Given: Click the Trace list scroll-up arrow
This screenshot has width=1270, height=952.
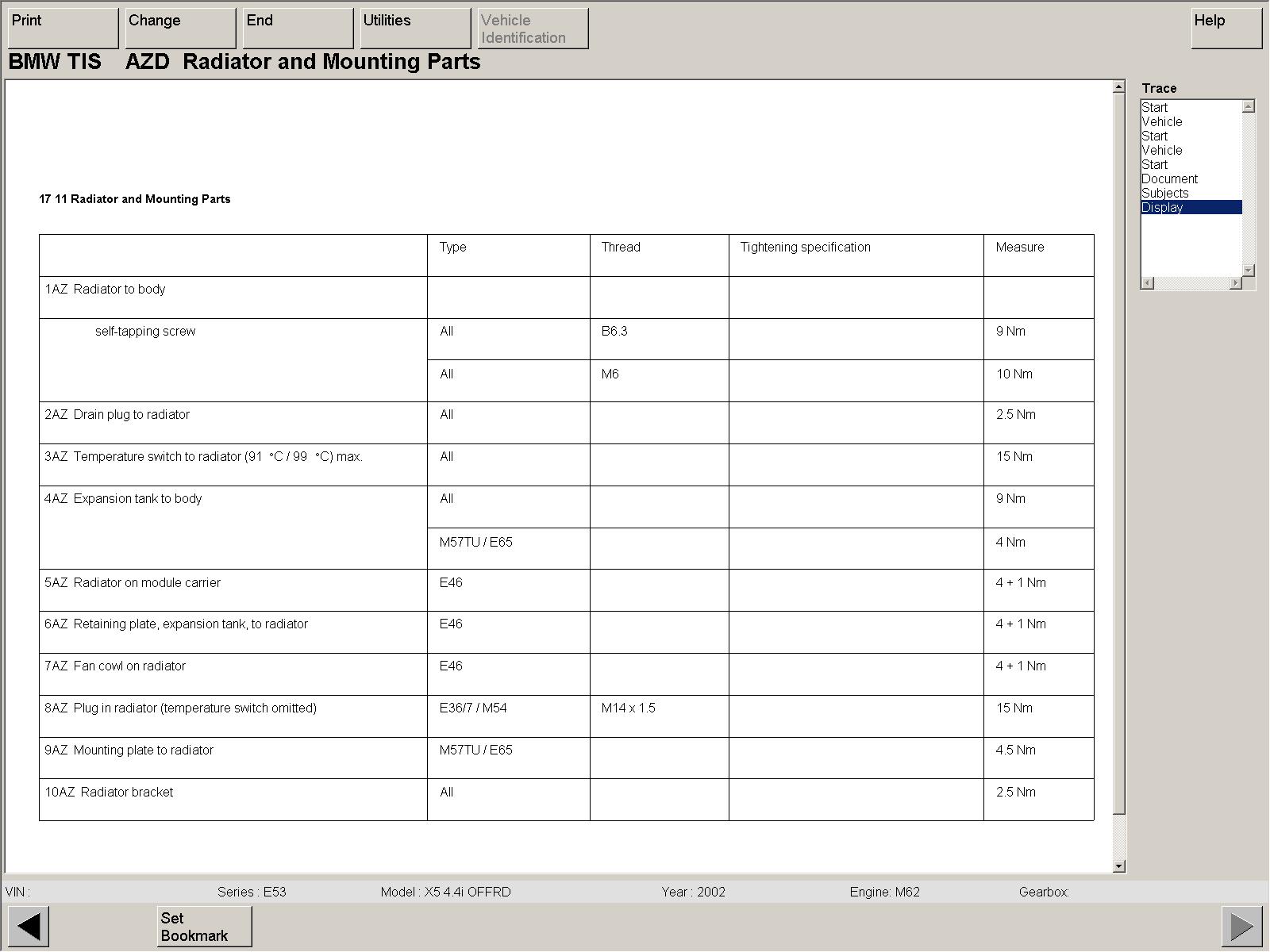Looking at the screenshot, I should pos(1249,106).
